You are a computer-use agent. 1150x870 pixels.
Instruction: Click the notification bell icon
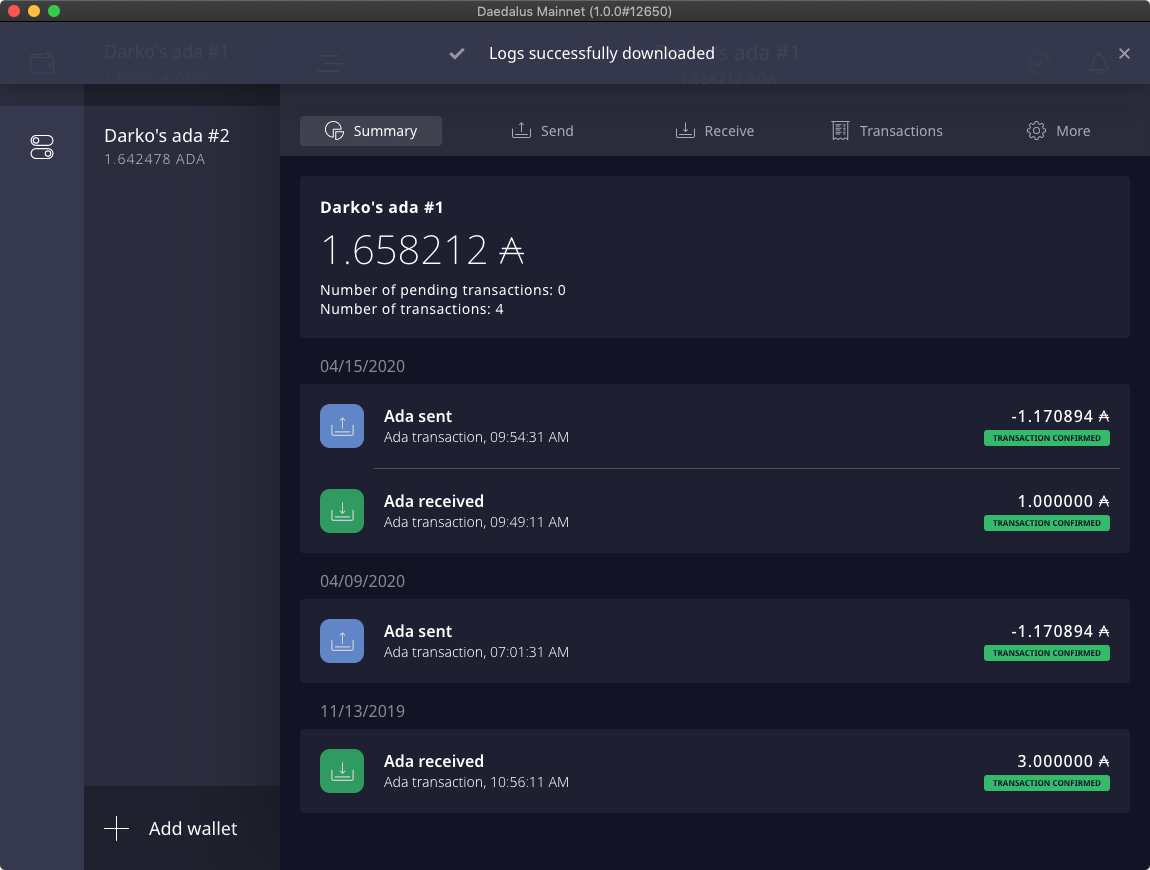point(1098,64)
